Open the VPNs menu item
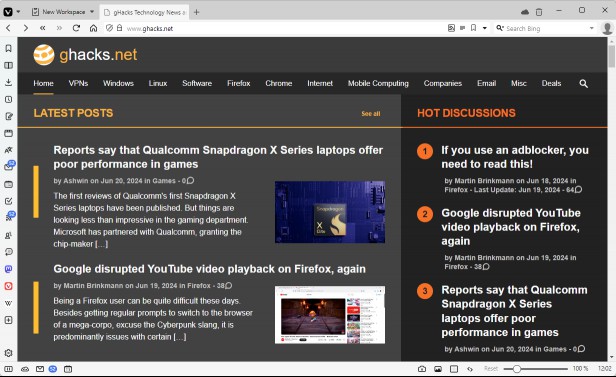Viewport: 616px width, 377px height. click(x=78, y=83)
